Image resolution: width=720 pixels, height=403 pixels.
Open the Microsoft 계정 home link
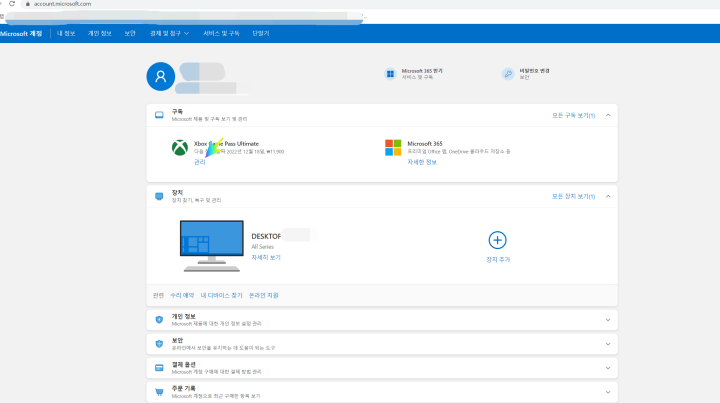click(21, 34)
